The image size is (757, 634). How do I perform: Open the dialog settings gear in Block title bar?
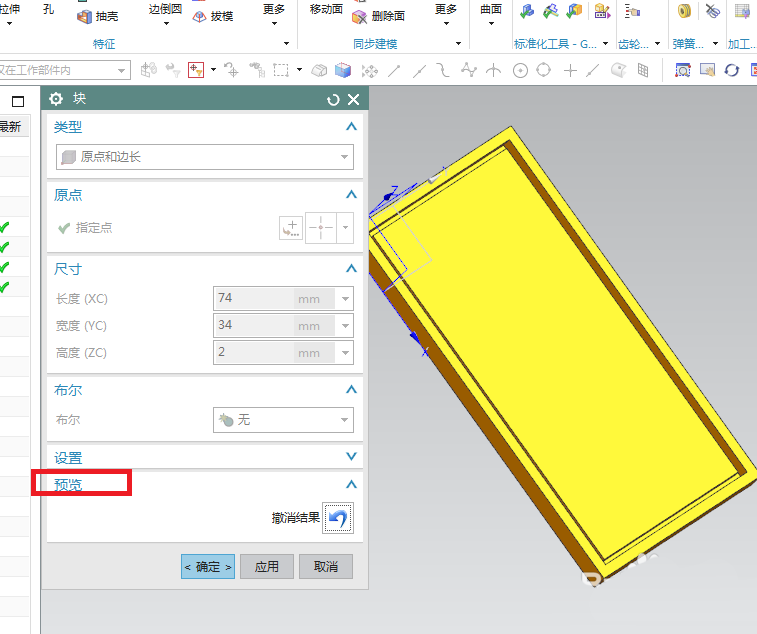(56, 99)
